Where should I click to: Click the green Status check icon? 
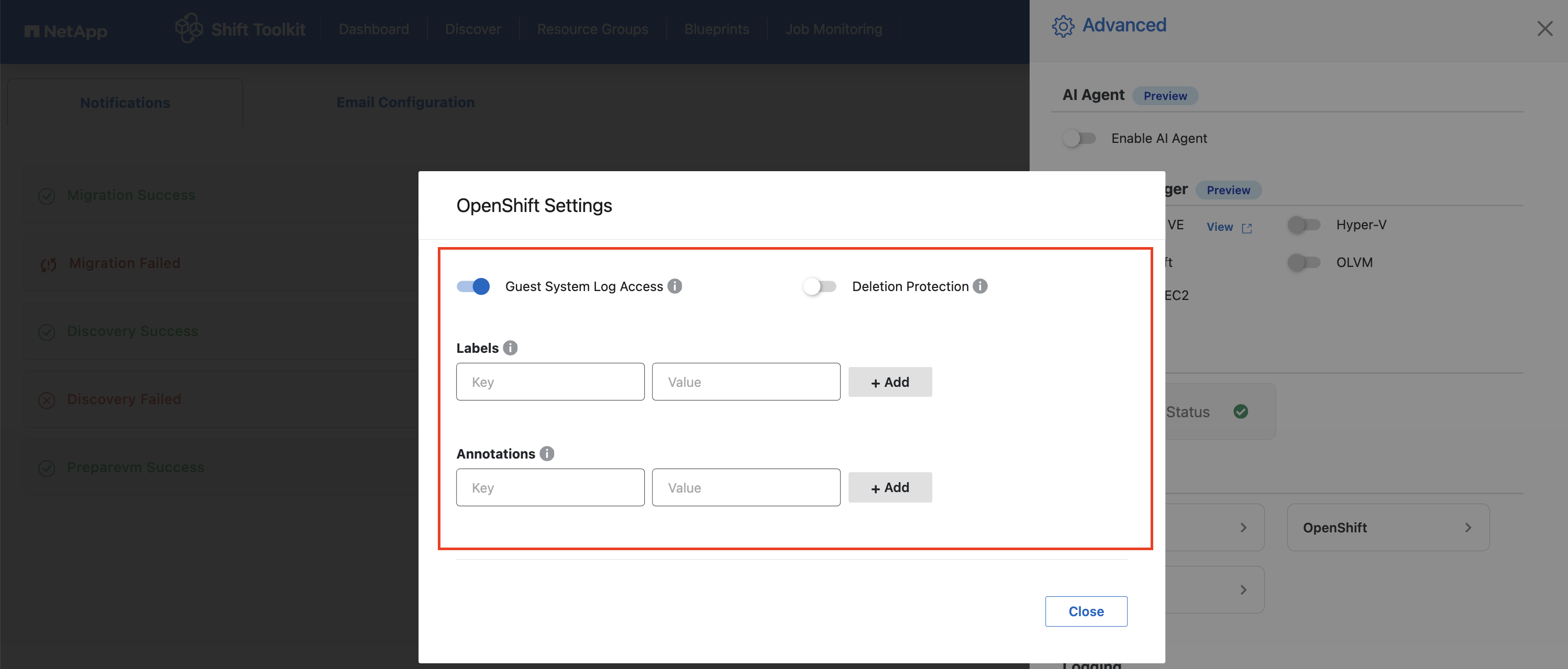point(1241,412)
